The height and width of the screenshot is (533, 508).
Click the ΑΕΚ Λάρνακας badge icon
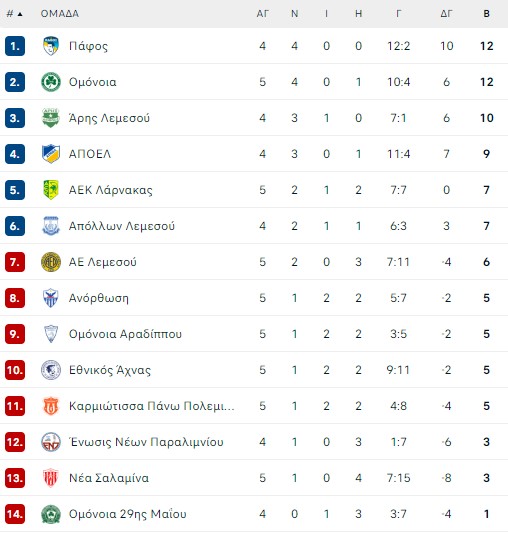[51, 190]
